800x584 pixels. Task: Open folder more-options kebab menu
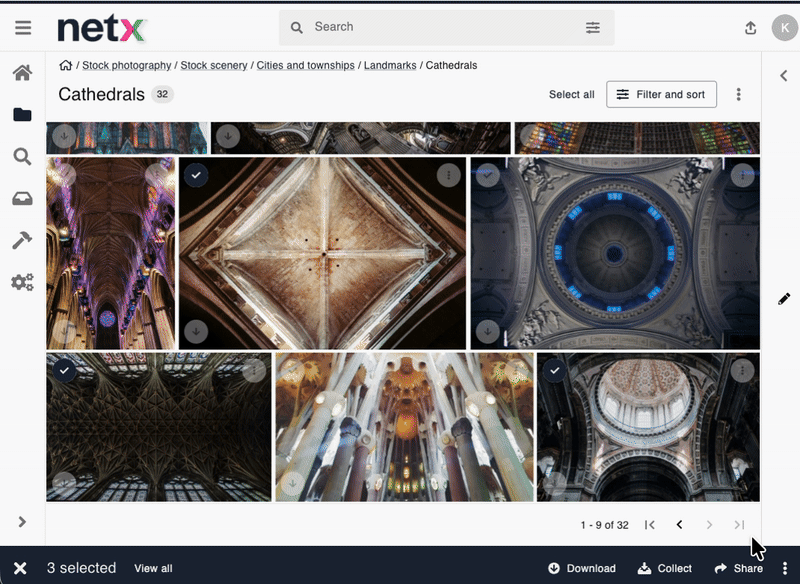739,95
